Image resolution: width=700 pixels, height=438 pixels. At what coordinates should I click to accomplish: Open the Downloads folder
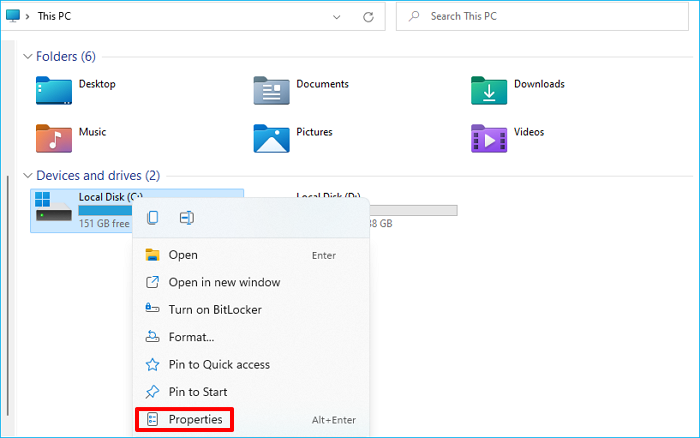point(490,90)
